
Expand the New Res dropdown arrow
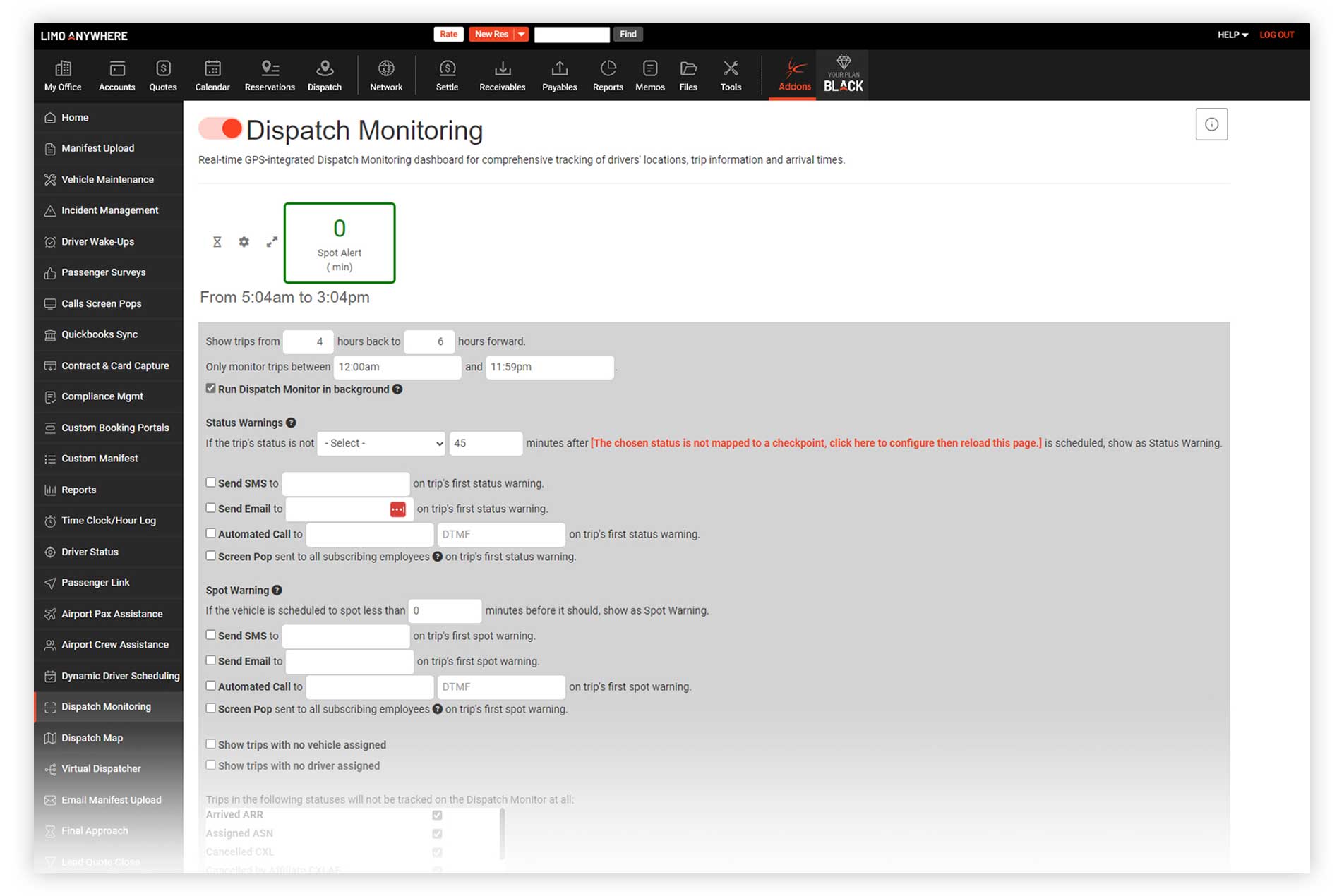pyautogui.click(x=522, y=35)
